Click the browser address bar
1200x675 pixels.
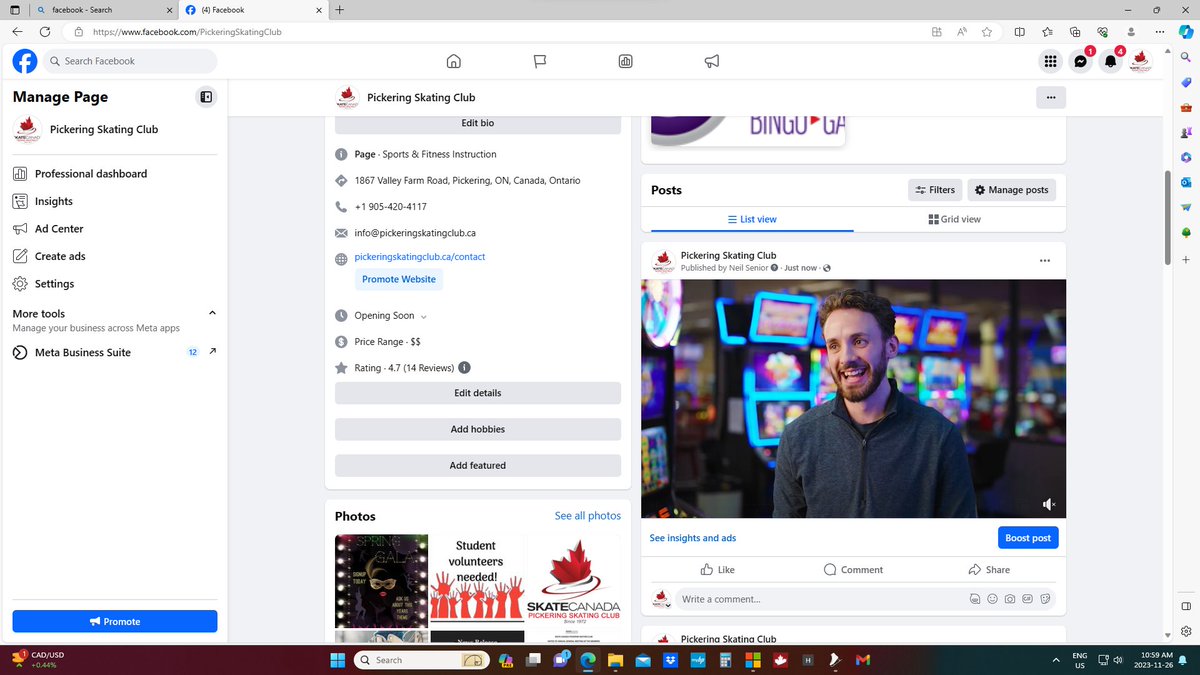click(500, 32)
